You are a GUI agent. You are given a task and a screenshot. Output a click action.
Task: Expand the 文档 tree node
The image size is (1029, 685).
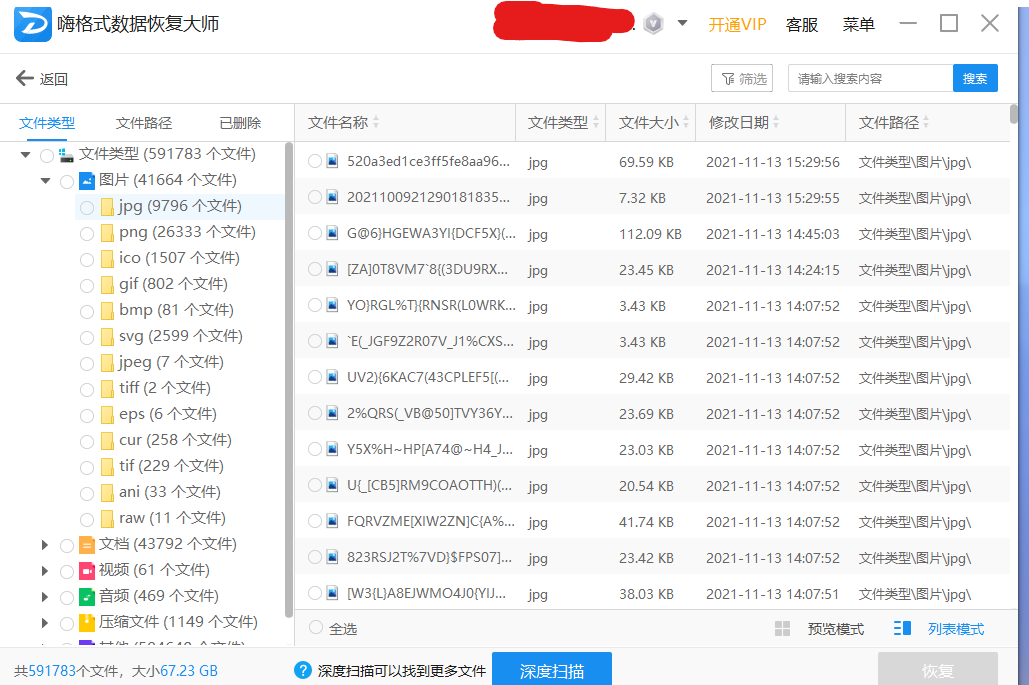45,545
